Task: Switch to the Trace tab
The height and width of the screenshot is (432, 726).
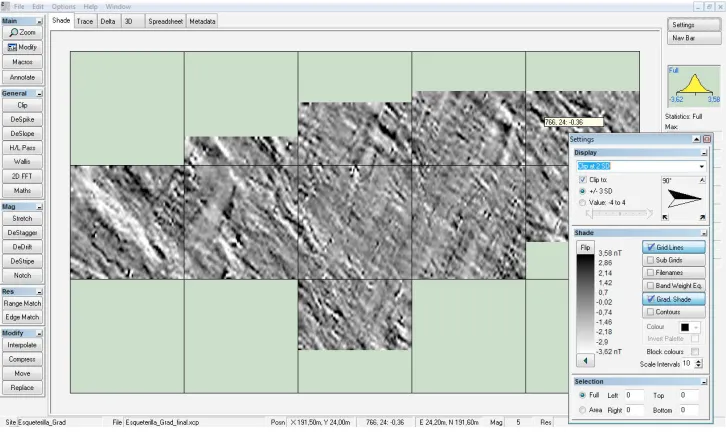Action: click(x=85, y=21)
